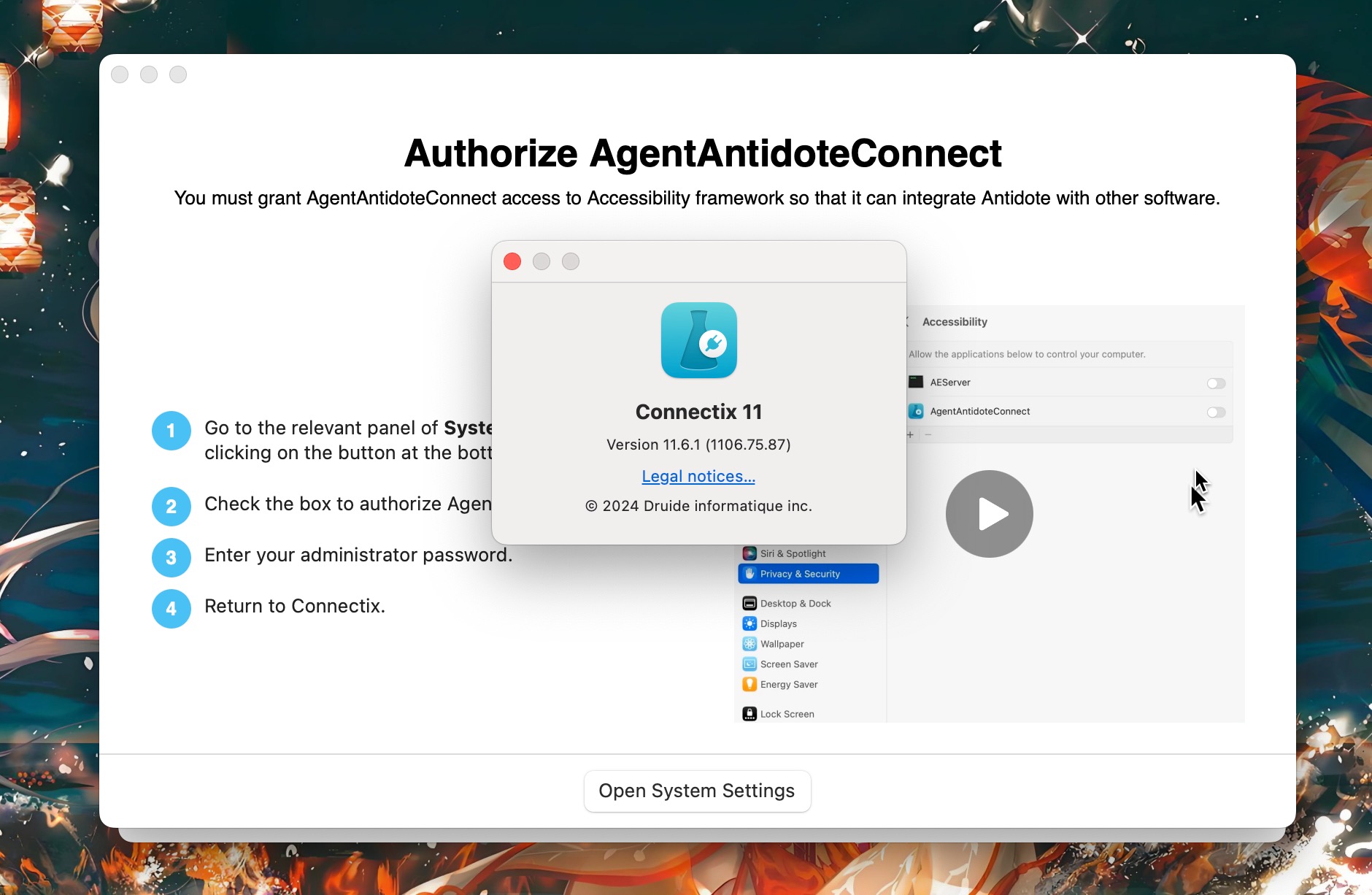Click the Version 11.6.1 (1106.75.87) text
1372x895 pixels.
(698, 445)
